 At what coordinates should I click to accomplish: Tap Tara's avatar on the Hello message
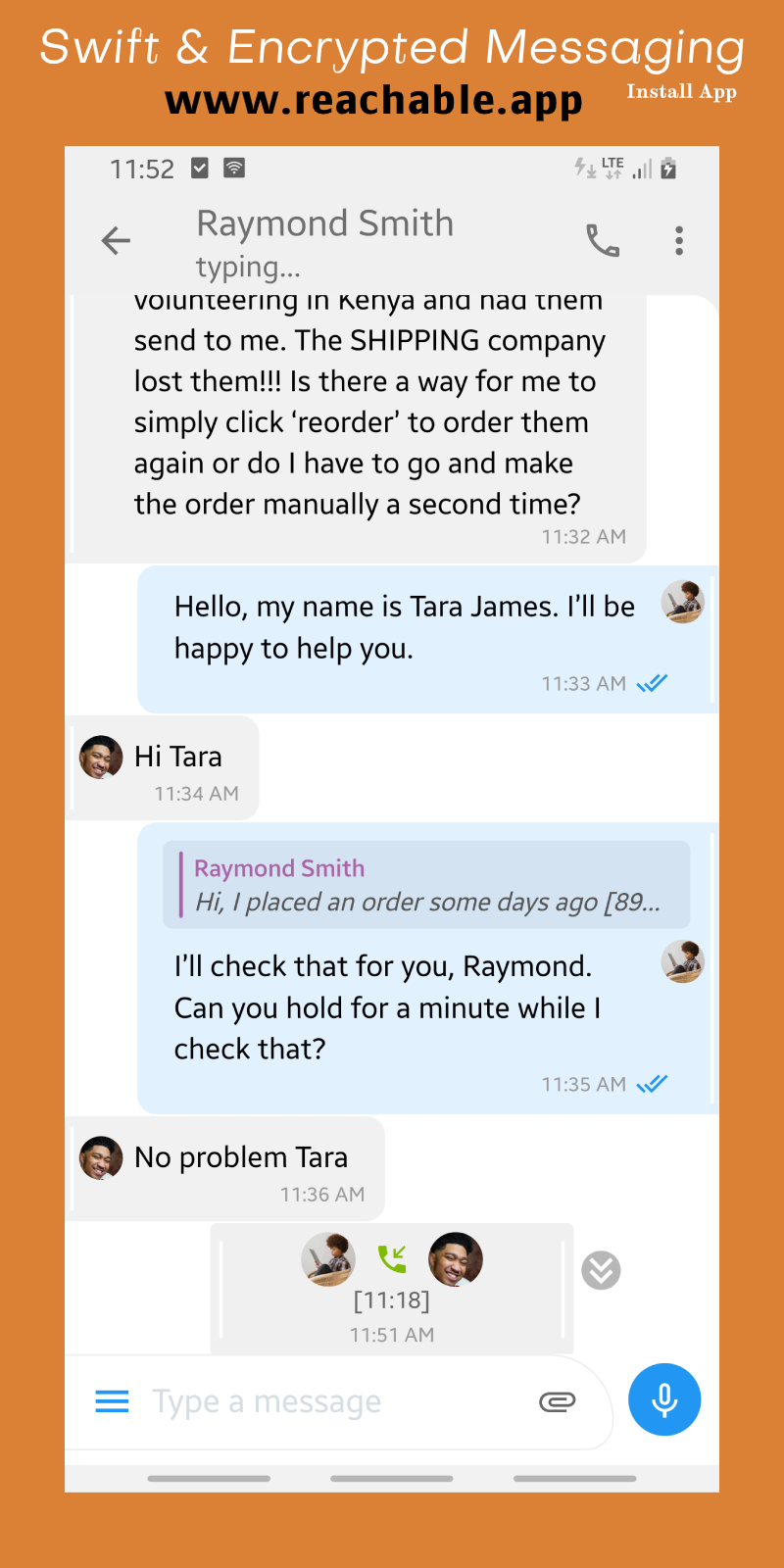[683, 602]
